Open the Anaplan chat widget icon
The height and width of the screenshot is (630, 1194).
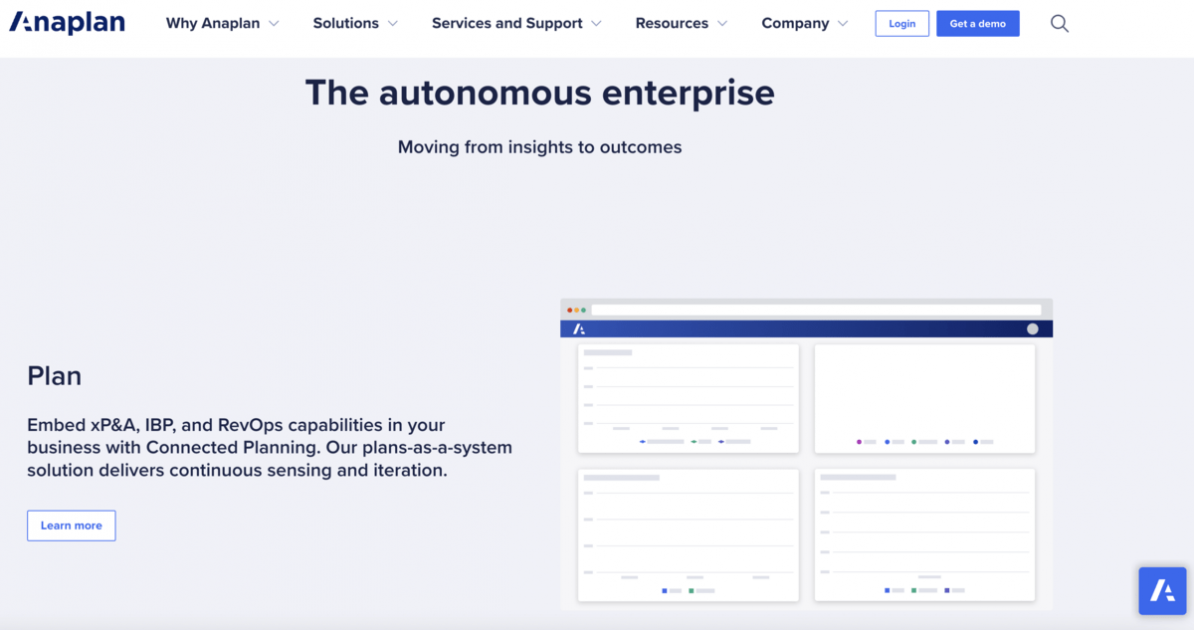click(1161, 590)
